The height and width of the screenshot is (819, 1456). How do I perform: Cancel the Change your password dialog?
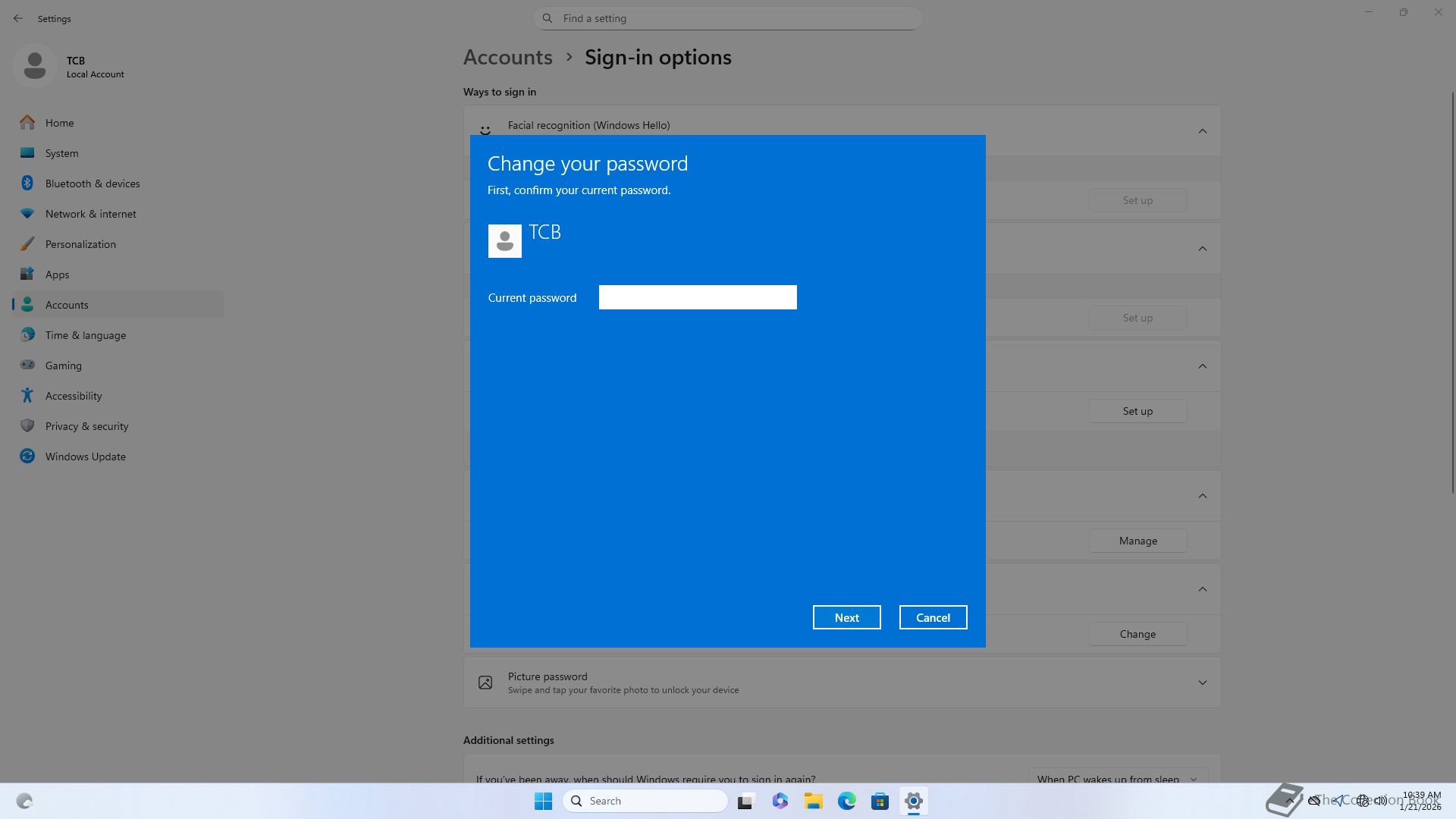coord(933,617)
